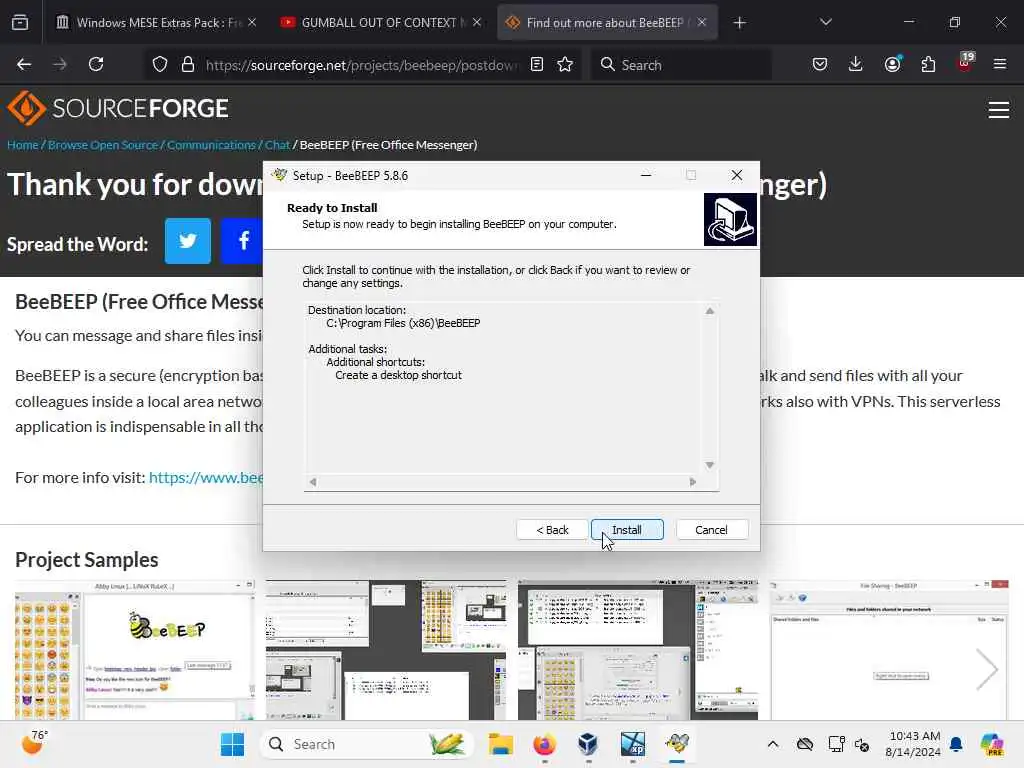Show site security padlock info

point(188,65)
